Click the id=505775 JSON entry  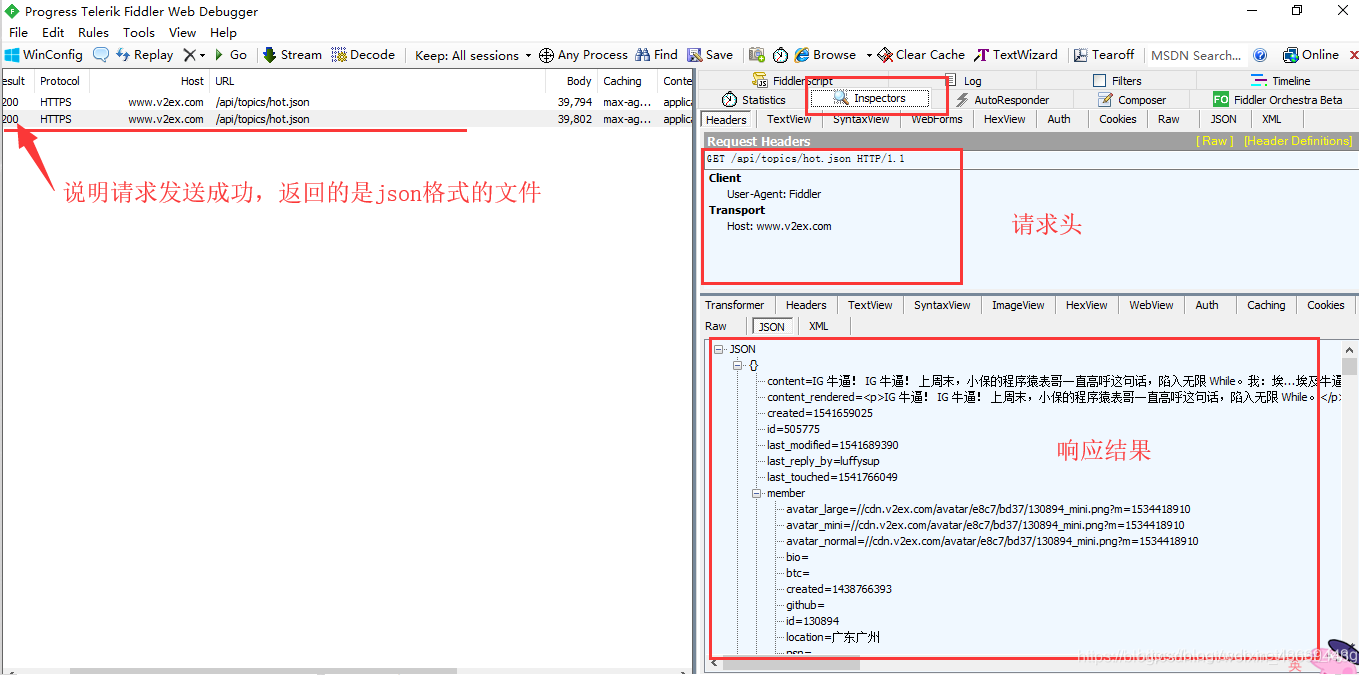[x=793, y=429]
